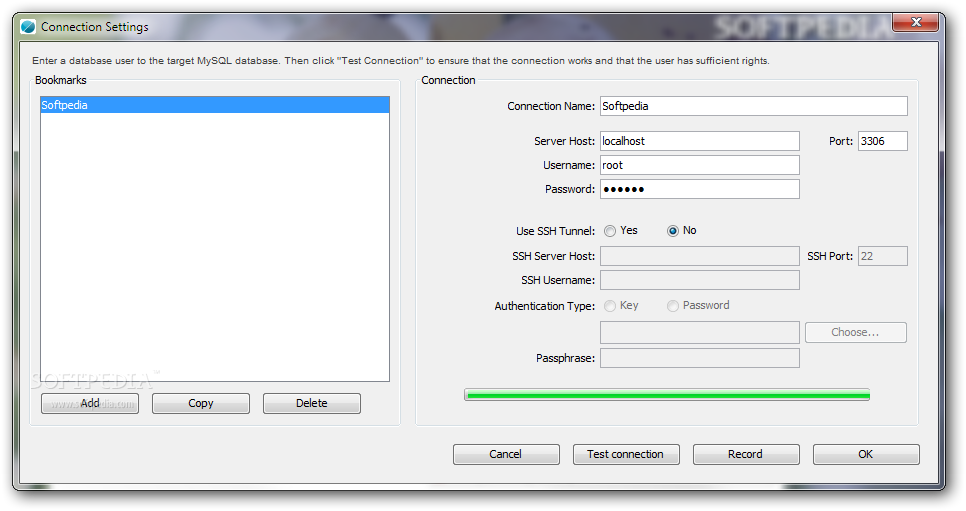
Task: Click the key file path field
Action: (700, 332)
